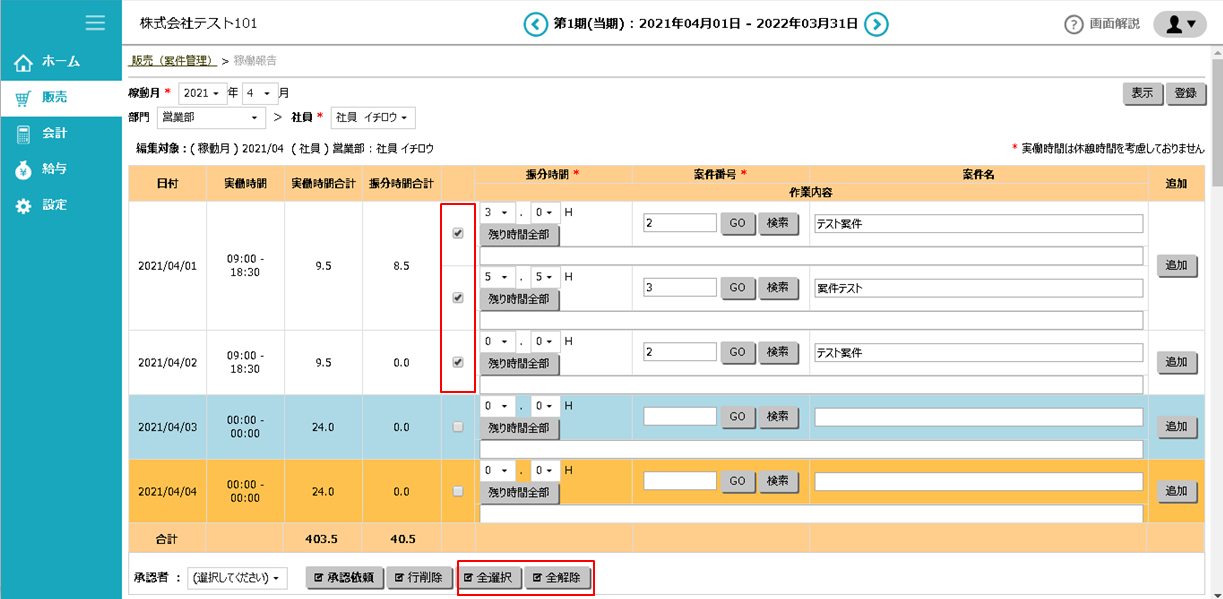Follow the 販売（案件管理） breadcrumb link
This screenshot has height=599, width=1223.
click(174, 61)
